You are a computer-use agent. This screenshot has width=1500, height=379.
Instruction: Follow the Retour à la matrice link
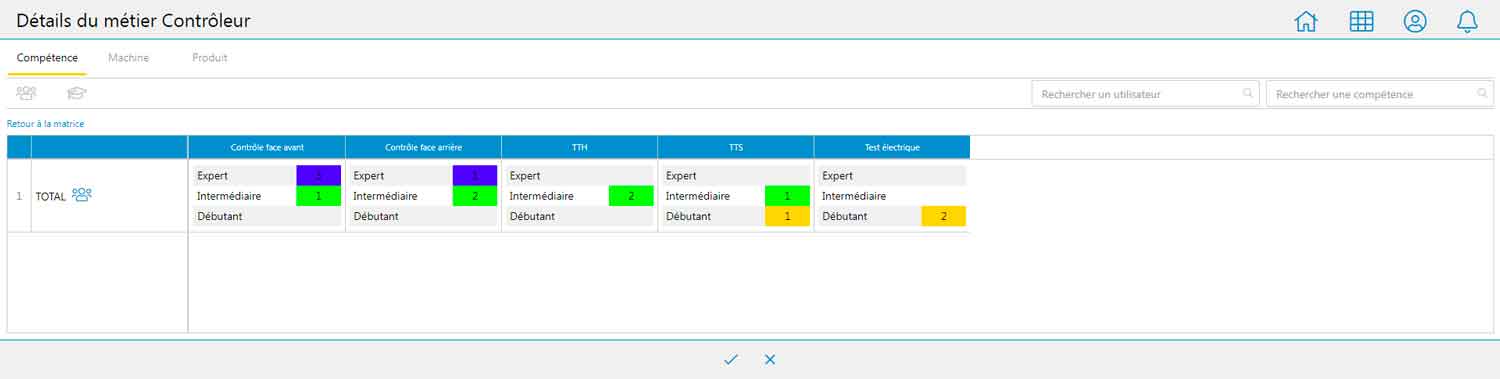click(x=46, y=124)
